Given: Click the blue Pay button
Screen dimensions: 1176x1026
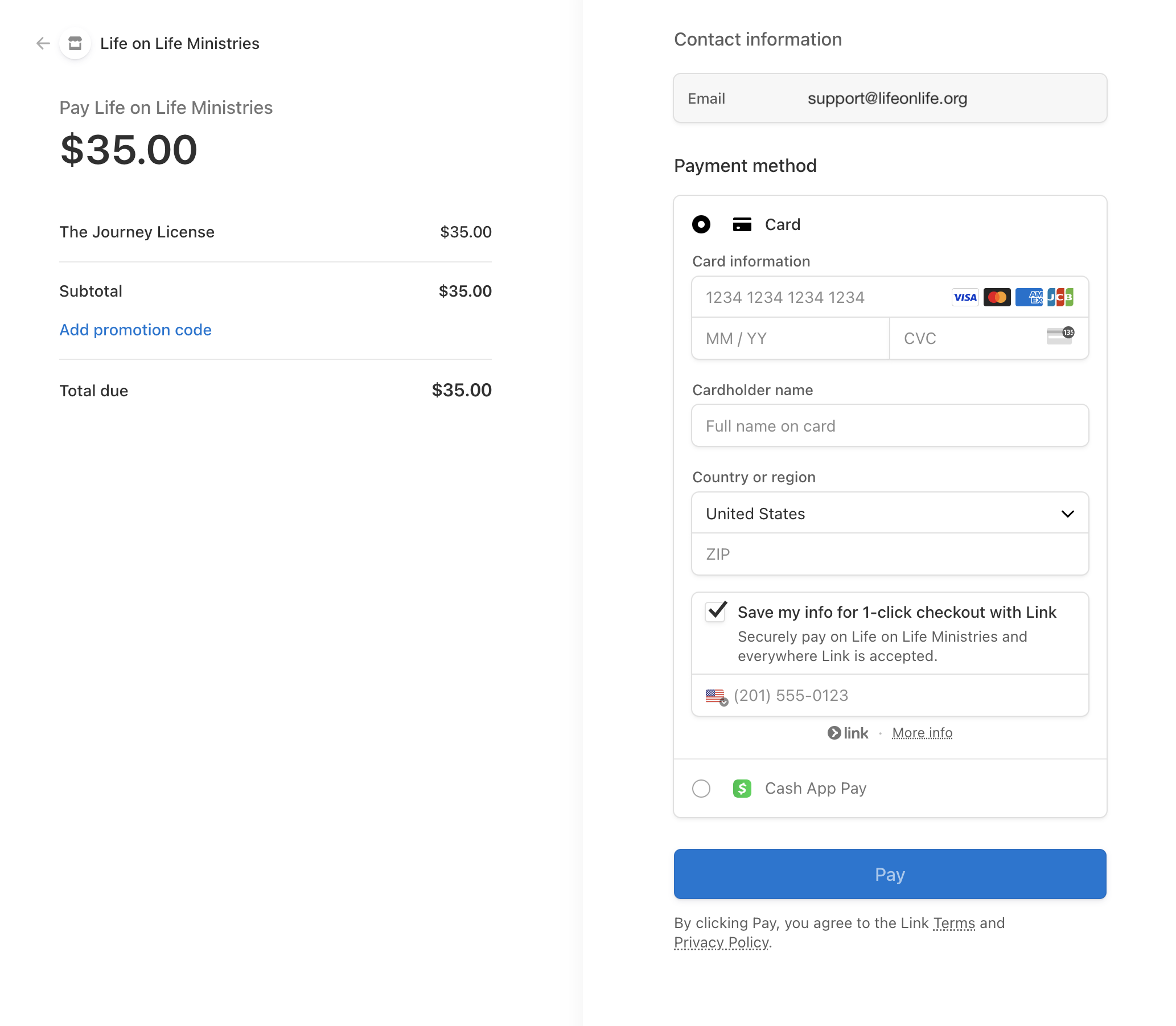Looking at the screenshot, I should tap(890, 875).
